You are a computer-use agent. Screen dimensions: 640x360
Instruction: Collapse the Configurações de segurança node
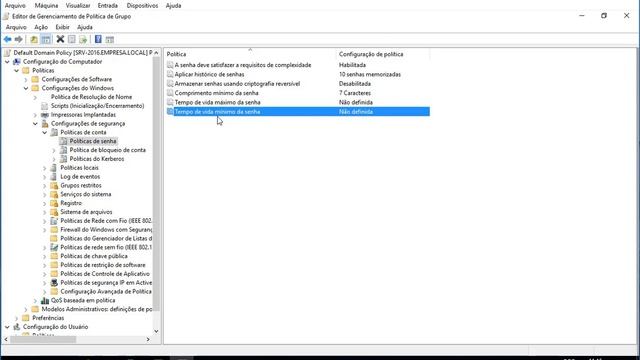point(36,124)
